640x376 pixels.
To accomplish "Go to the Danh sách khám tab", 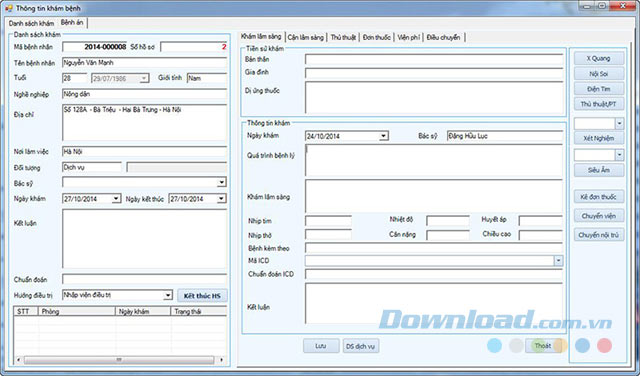I will (x=31, y=23).
